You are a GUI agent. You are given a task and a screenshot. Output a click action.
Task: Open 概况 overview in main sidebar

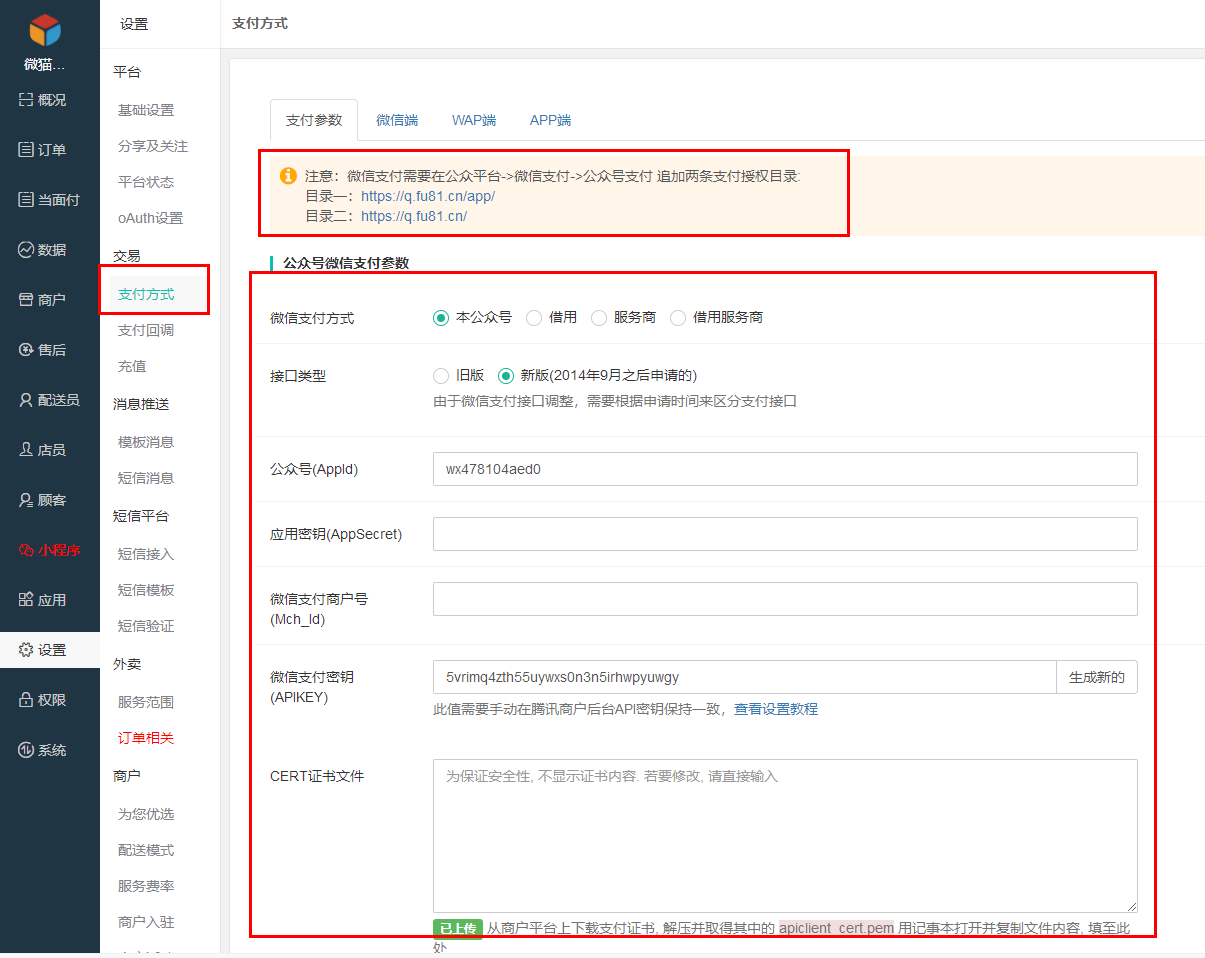[42, 100]
